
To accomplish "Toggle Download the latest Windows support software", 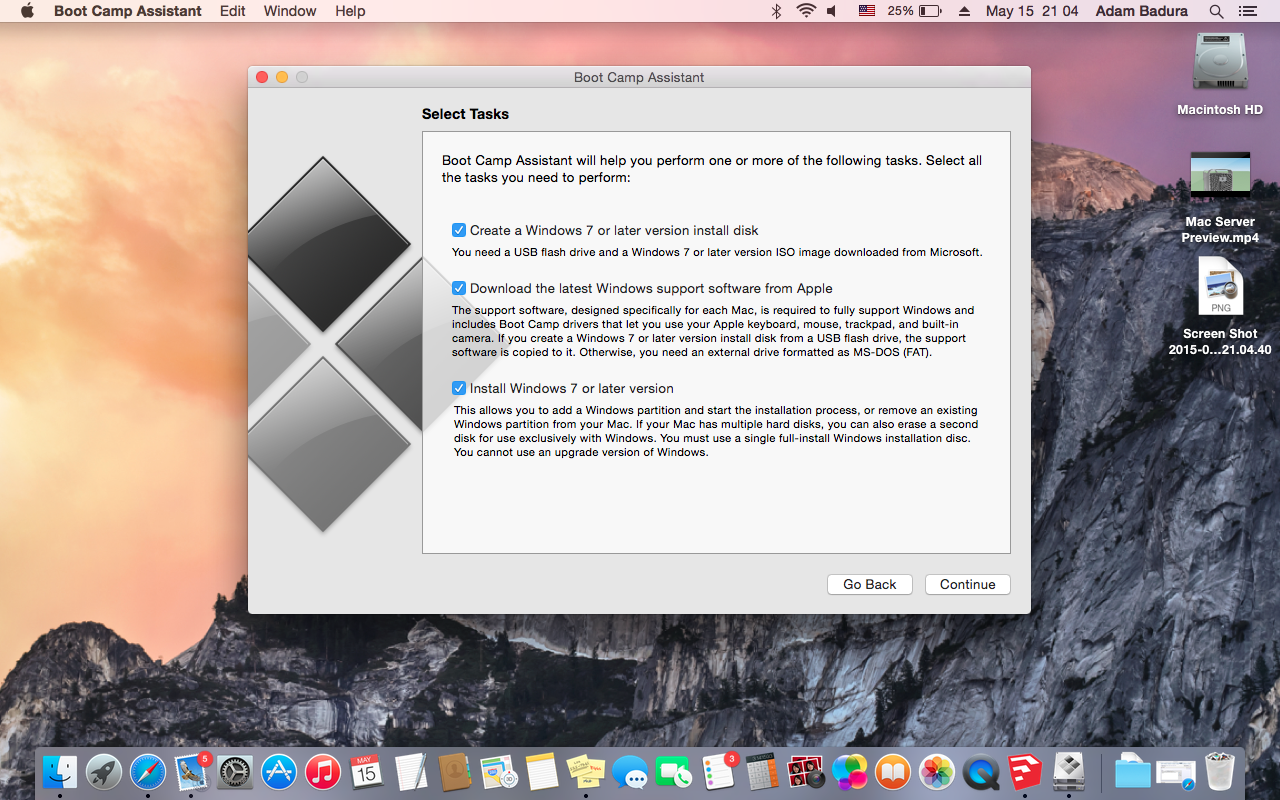I will click(x=459, y=288).
